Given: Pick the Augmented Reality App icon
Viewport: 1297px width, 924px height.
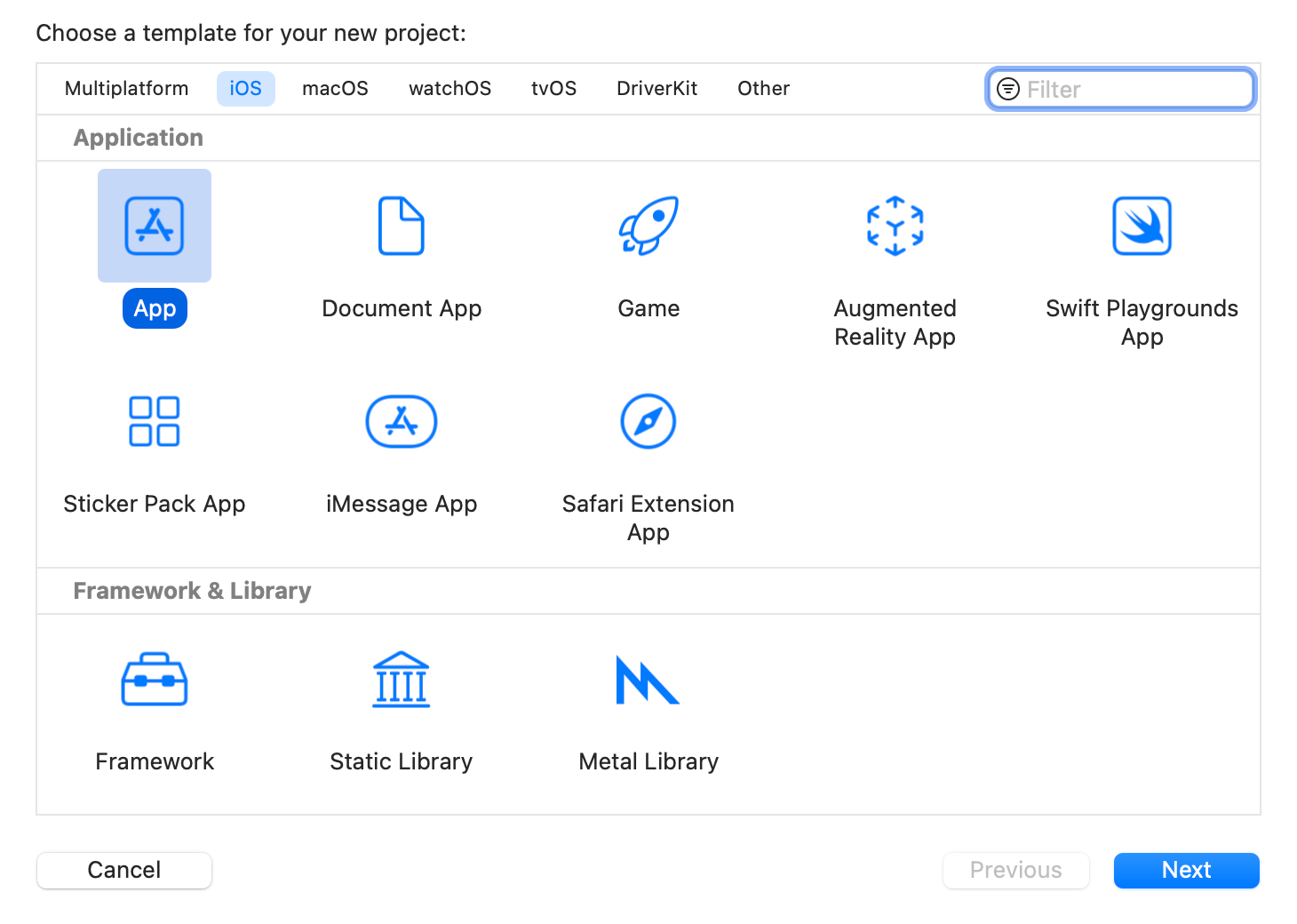Looking at the screenshot, I should coord(895,226).
